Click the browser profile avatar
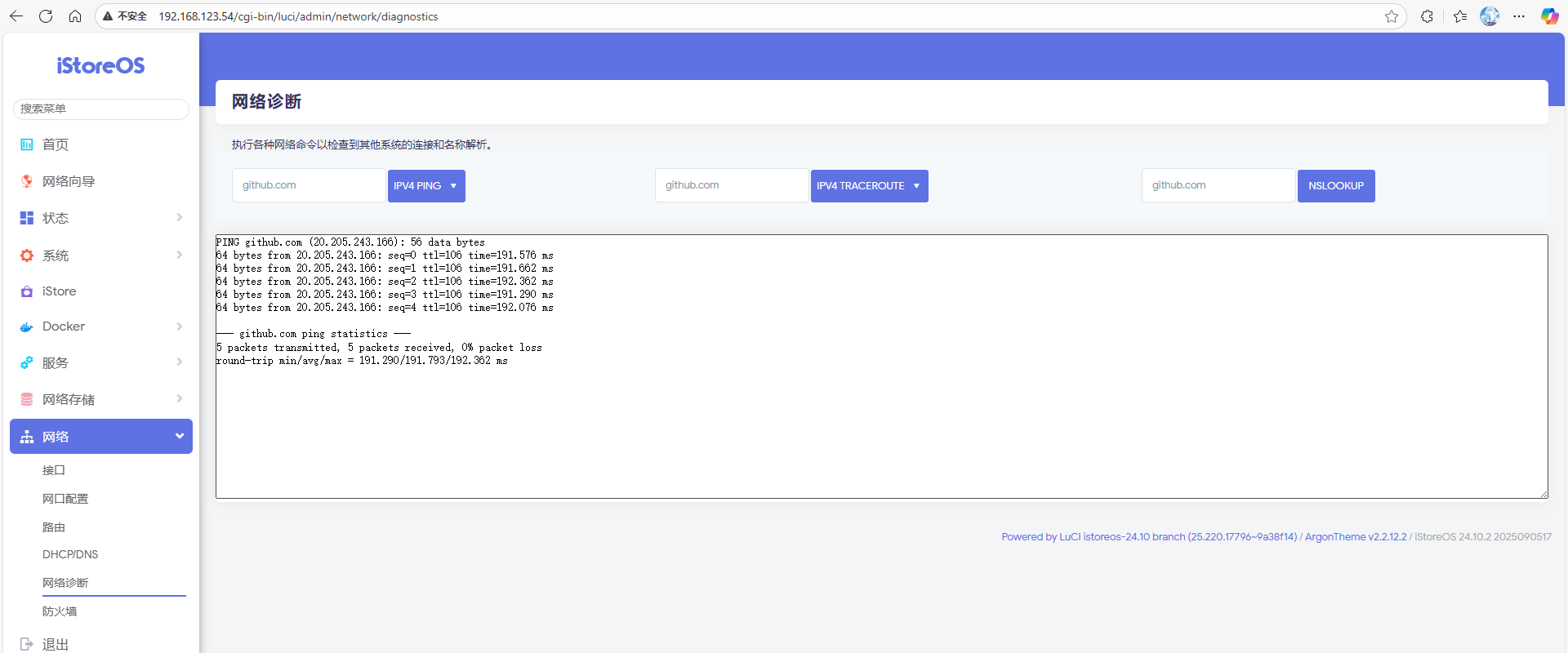 (x=1490, y=16)
